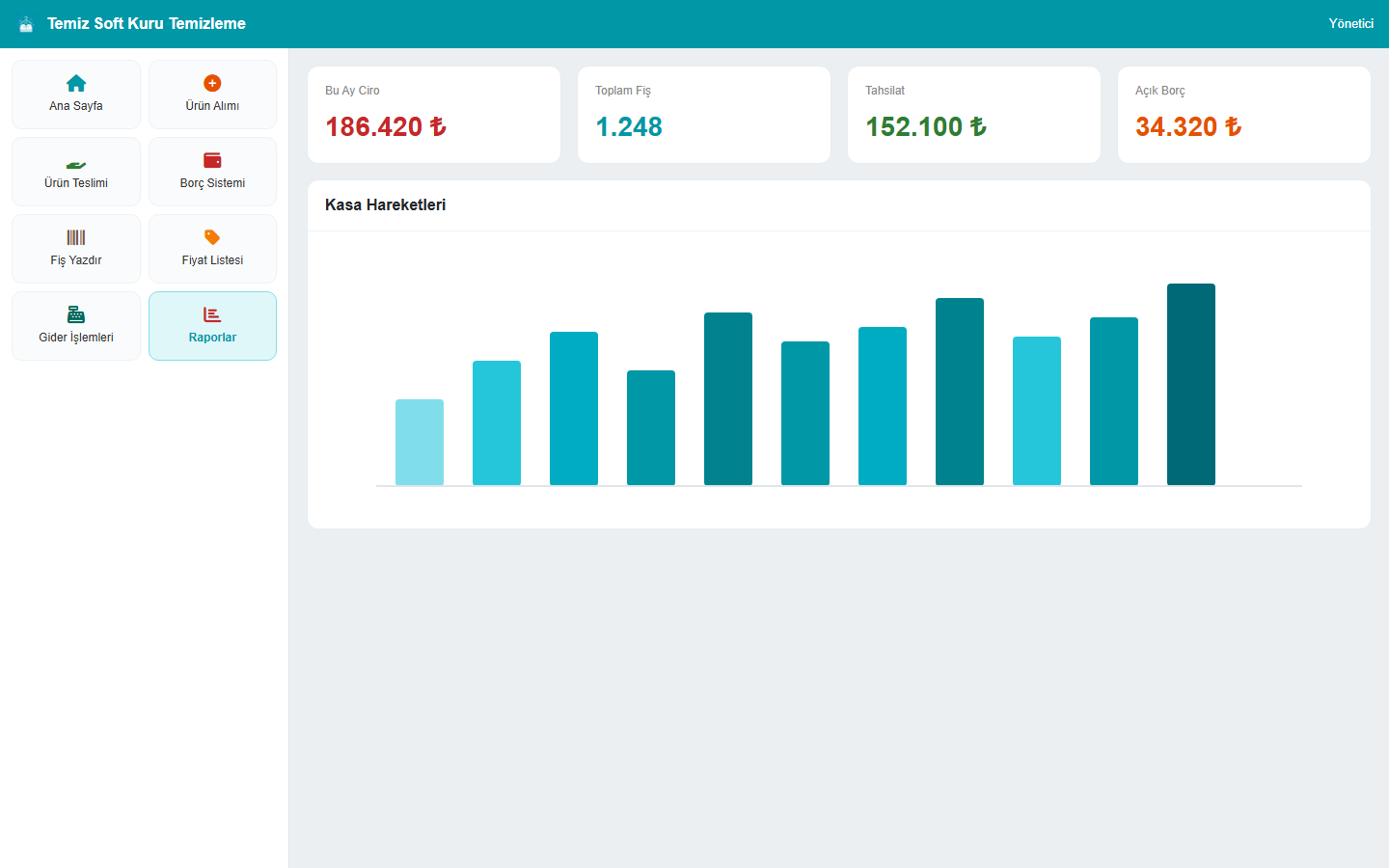Click the Temiz Soft Kuru Temizleme title
Image resolution: width=1389 pixels, height=868 pixels.
(x=147, y=23)
